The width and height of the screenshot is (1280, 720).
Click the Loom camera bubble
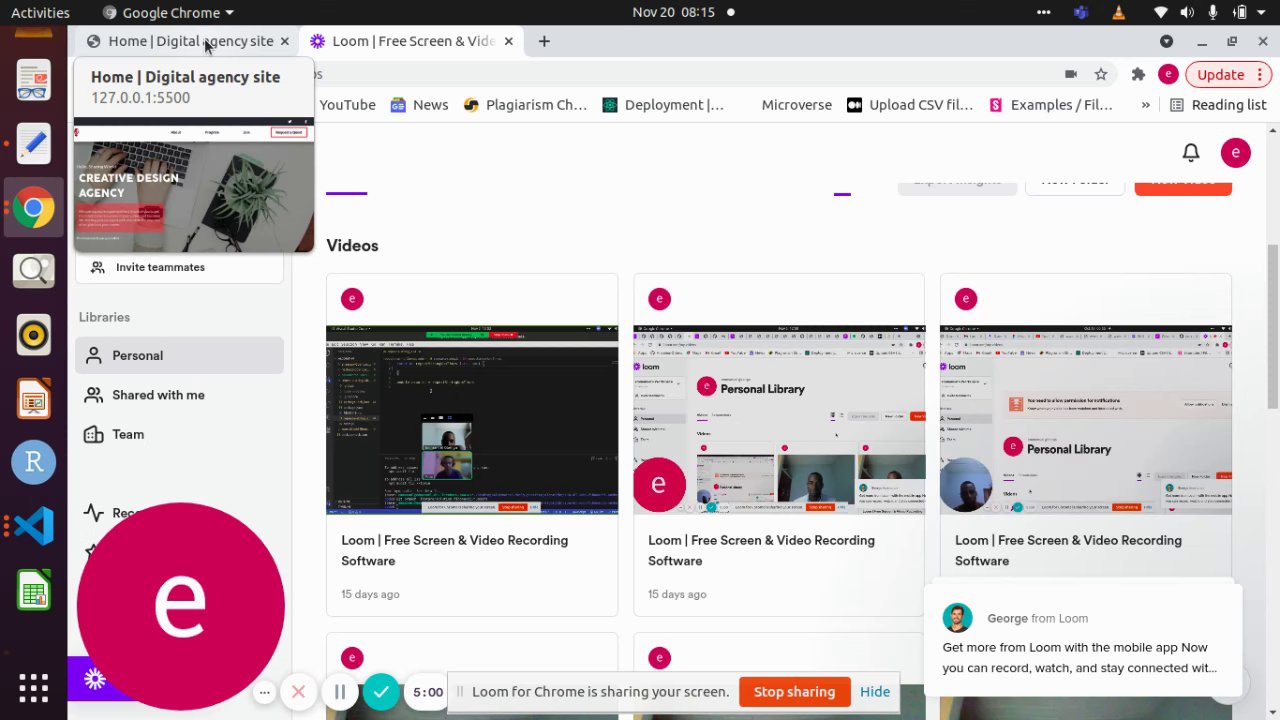tap(181, 606)
